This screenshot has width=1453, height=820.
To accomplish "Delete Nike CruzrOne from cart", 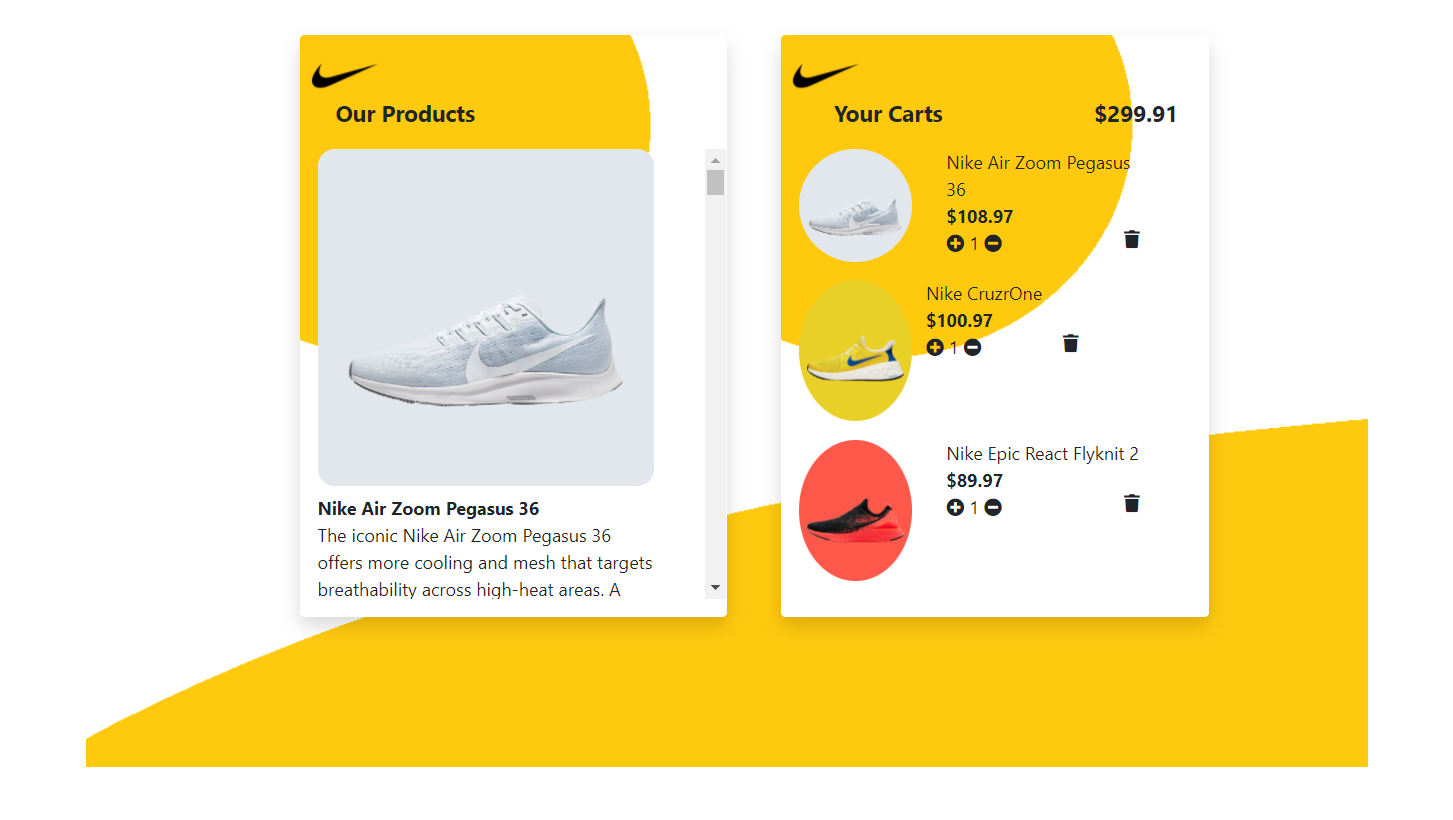I will [1071, 343].
